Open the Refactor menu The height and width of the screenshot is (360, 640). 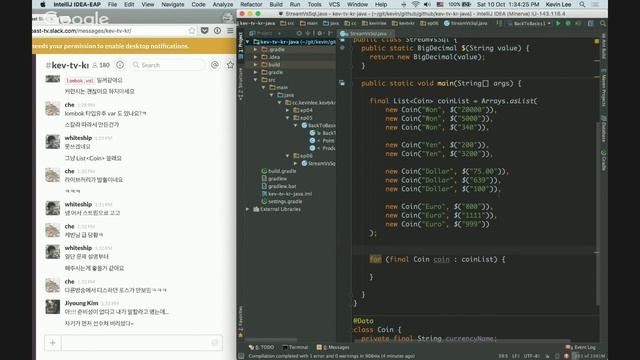click(251, 4)
